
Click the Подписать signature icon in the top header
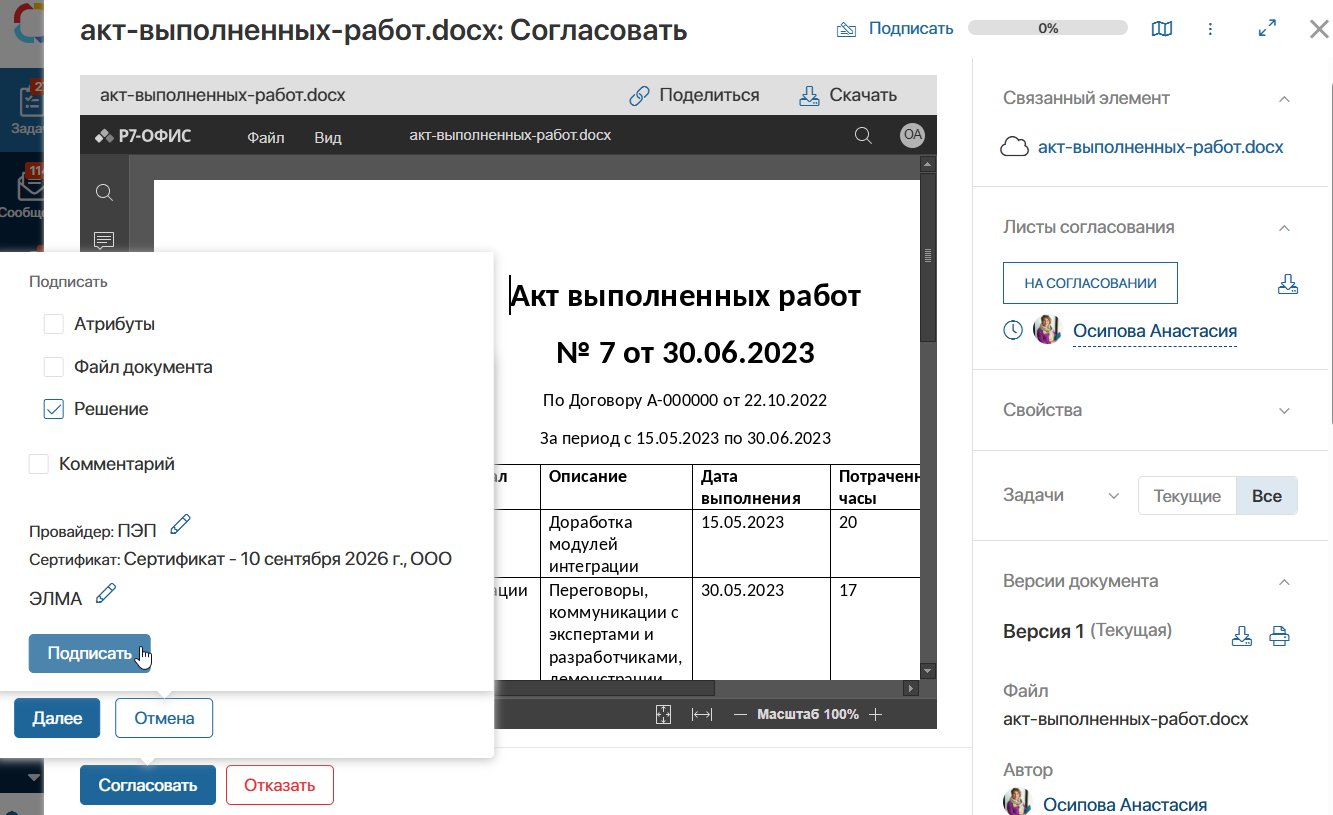[x=846, y=29]
